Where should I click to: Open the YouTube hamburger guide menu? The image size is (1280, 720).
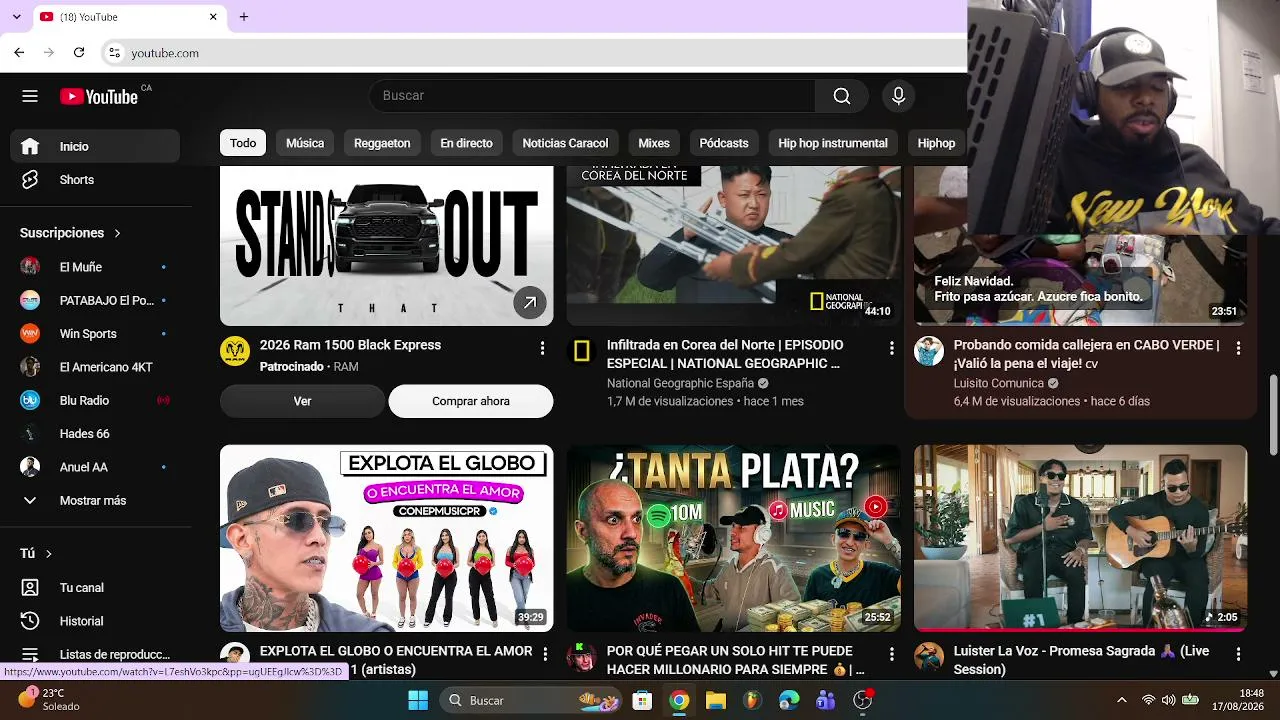pos(30,96)
